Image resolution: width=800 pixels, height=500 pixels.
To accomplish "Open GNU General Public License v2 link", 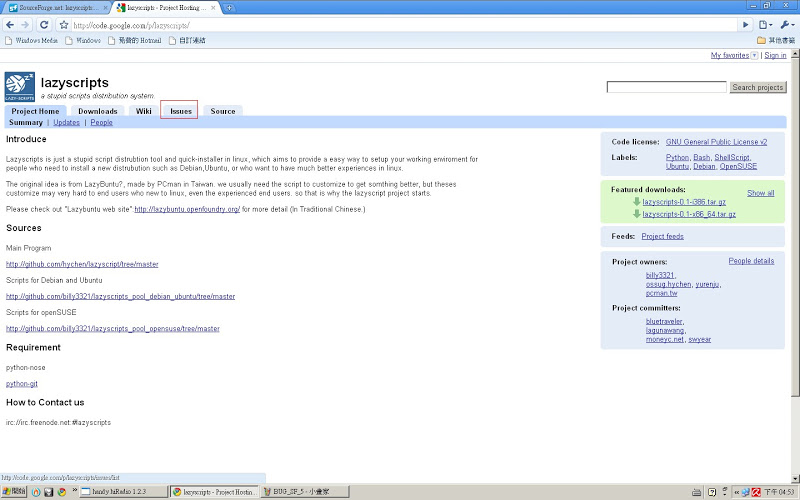I will point(716,142).
